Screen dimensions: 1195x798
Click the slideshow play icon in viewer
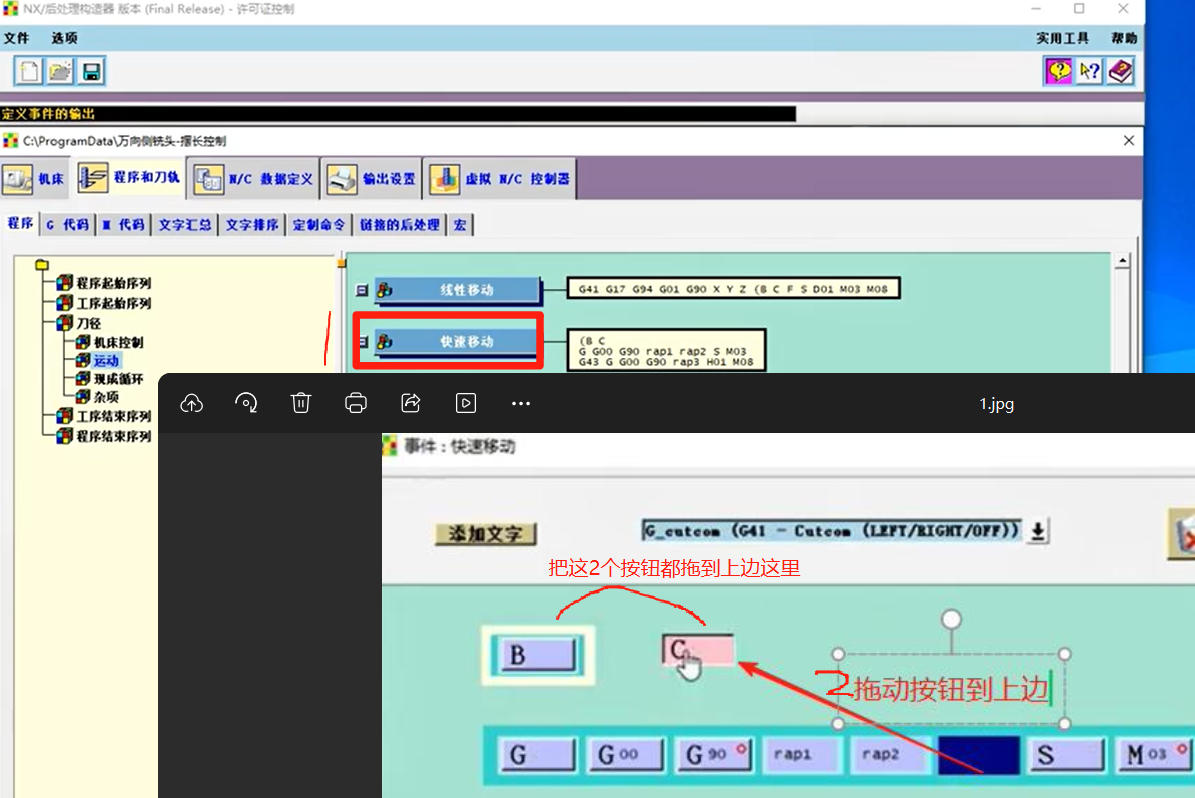click(x=466, y=403)
